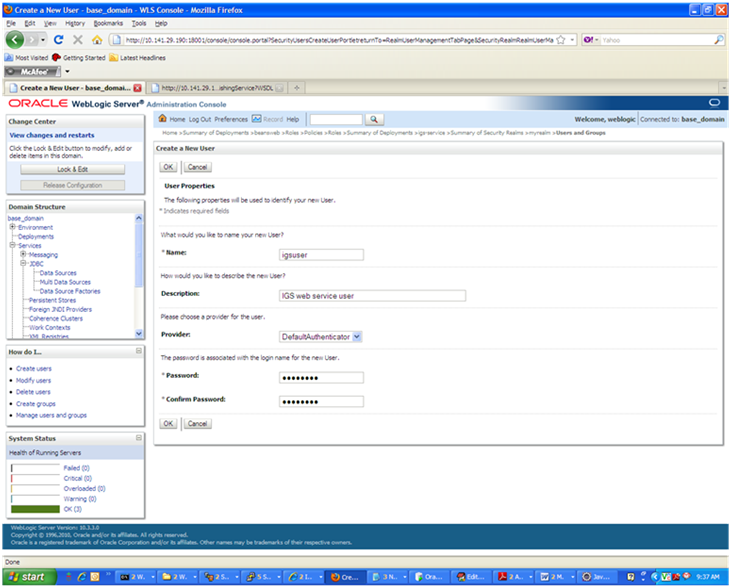This screenshot has height=587, width=730.
Task: Click the Lock & Edit button
Action: pyautogui.click(x=73, y=169)
